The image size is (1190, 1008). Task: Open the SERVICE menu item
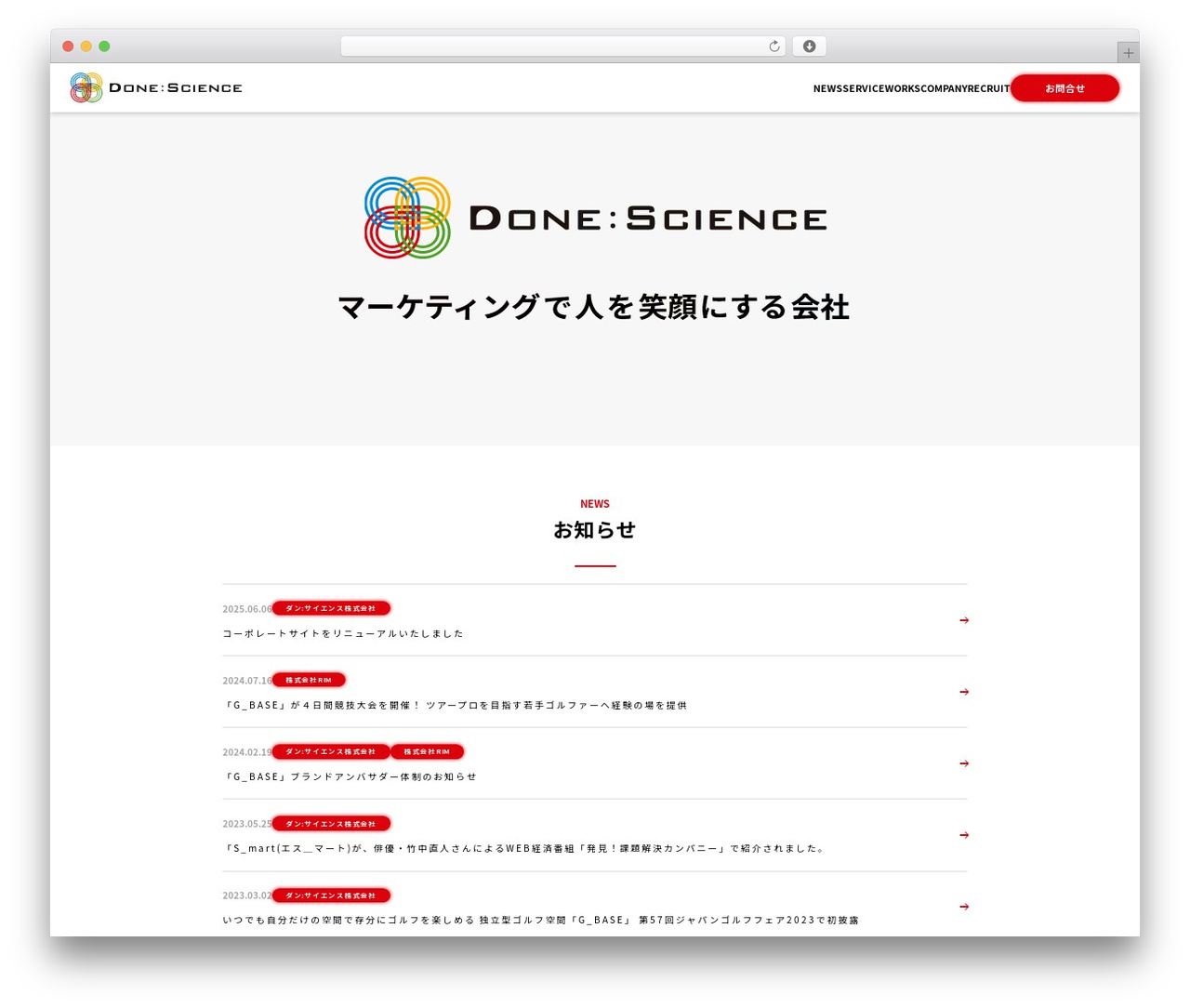pyautogui.click(x=864, y=88)
